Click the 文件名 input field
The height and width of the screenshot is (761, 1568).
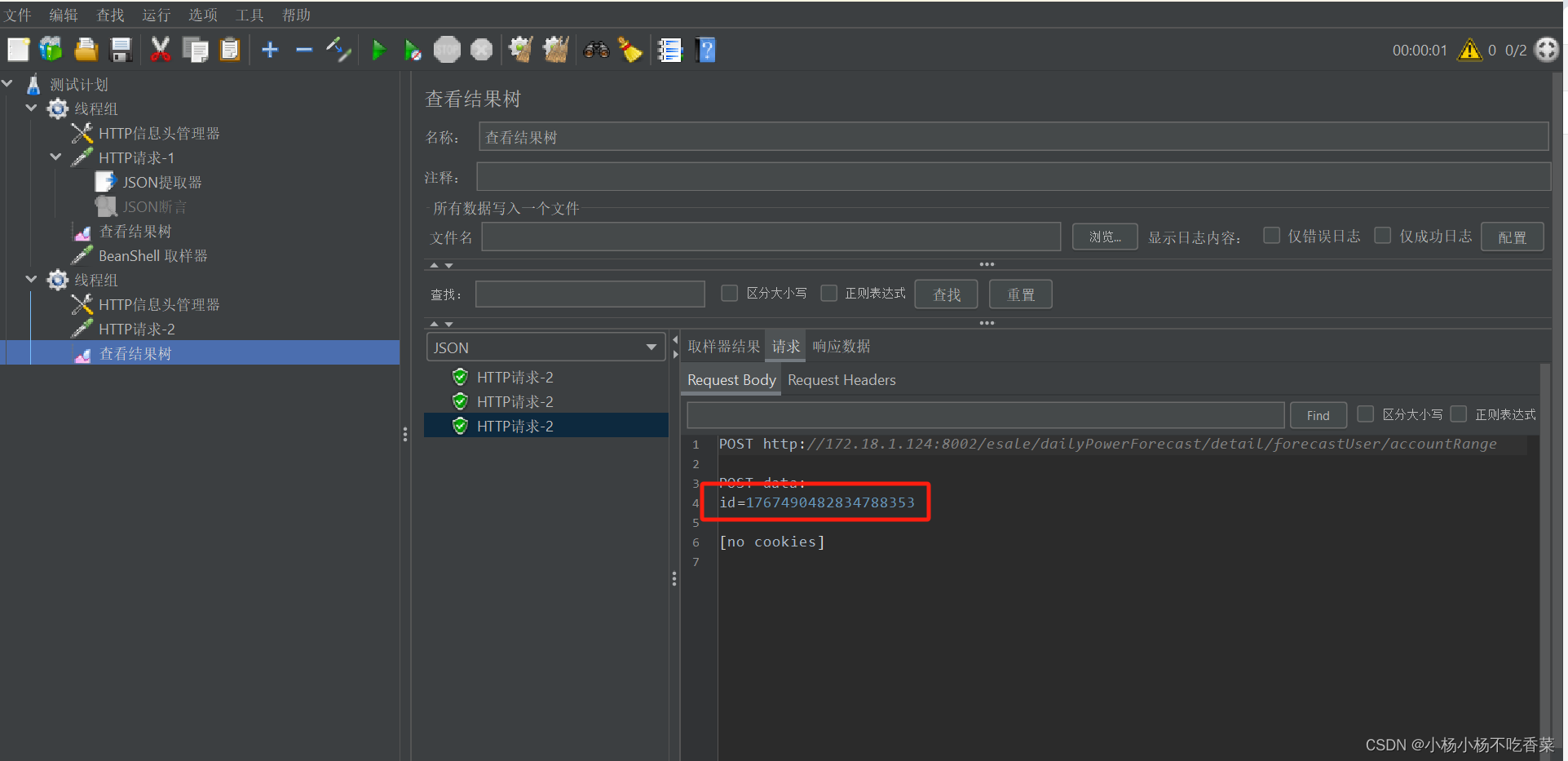click(x=771, y=237)
